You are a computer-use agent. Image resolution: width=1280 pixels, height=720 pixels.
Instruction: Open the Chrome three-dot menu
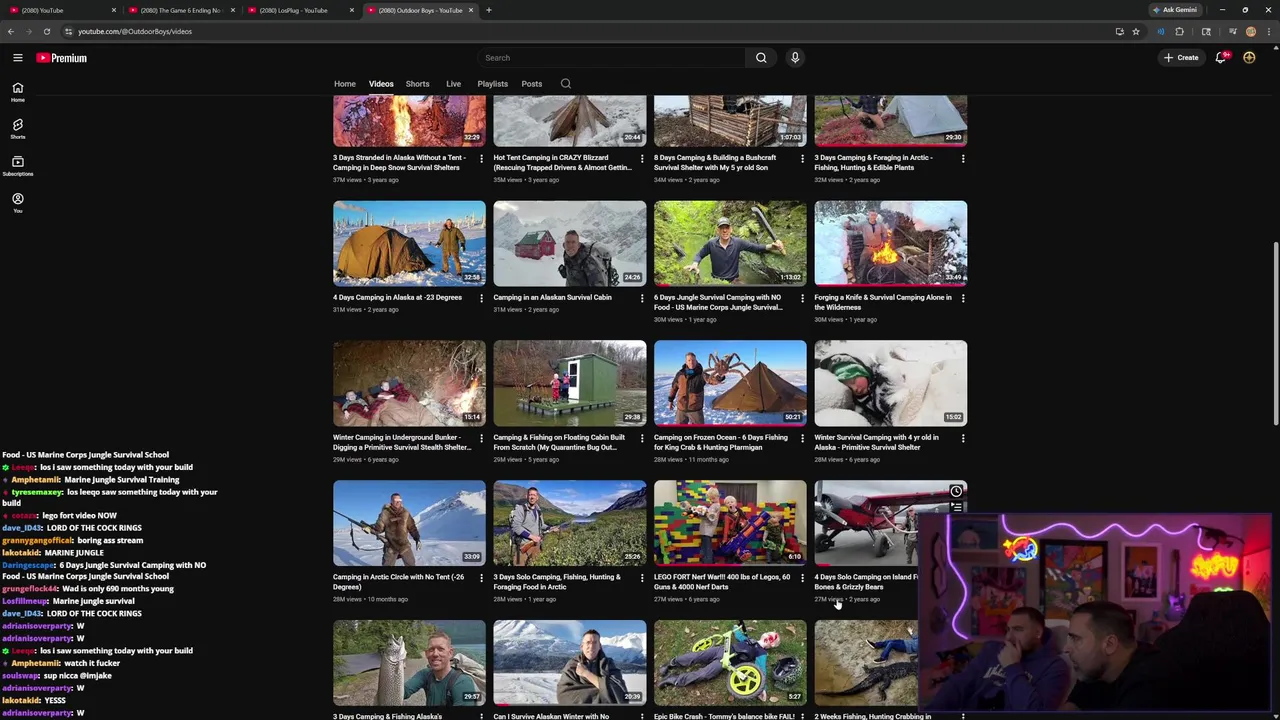(1269, 31)
